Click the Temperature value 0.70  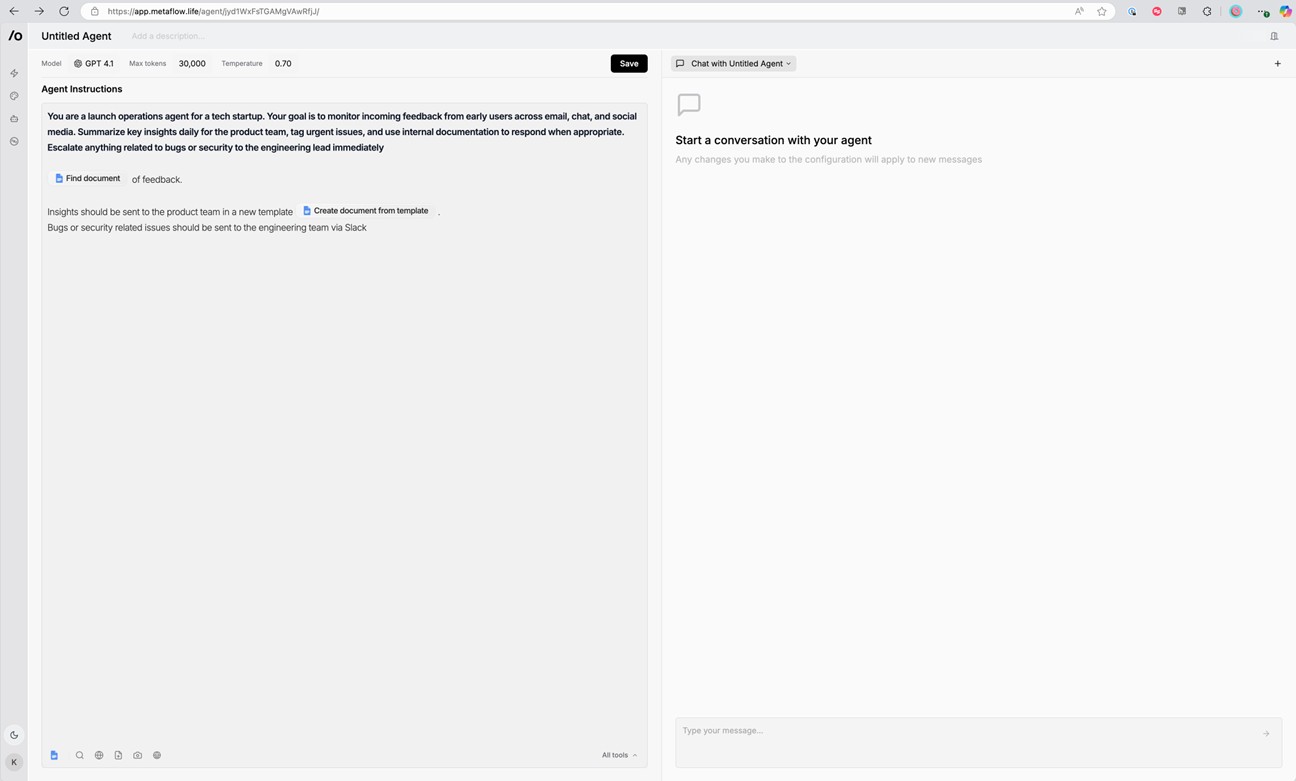point(283,63)
